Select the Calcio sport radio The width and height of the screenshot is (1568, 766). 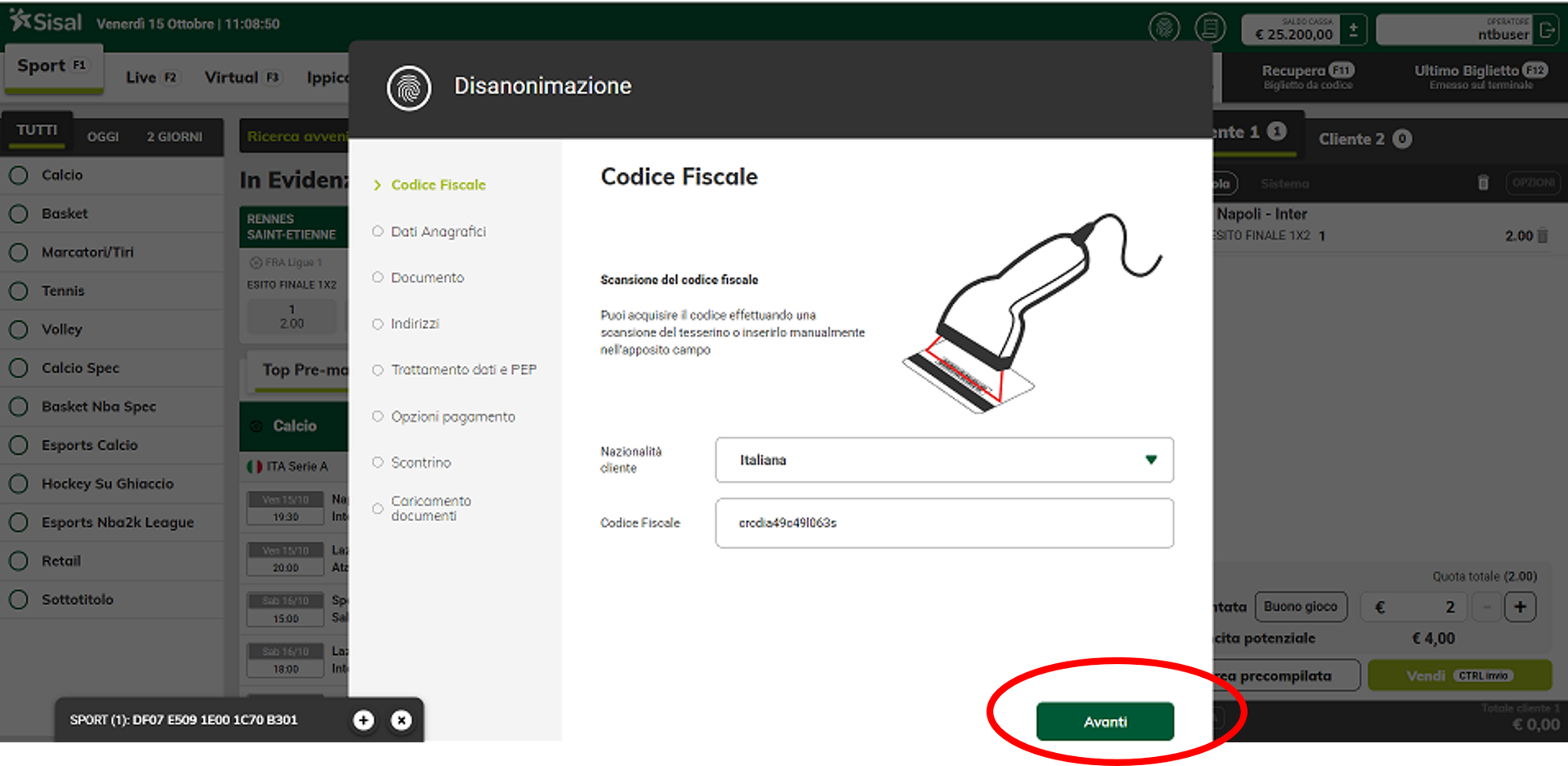19,175
